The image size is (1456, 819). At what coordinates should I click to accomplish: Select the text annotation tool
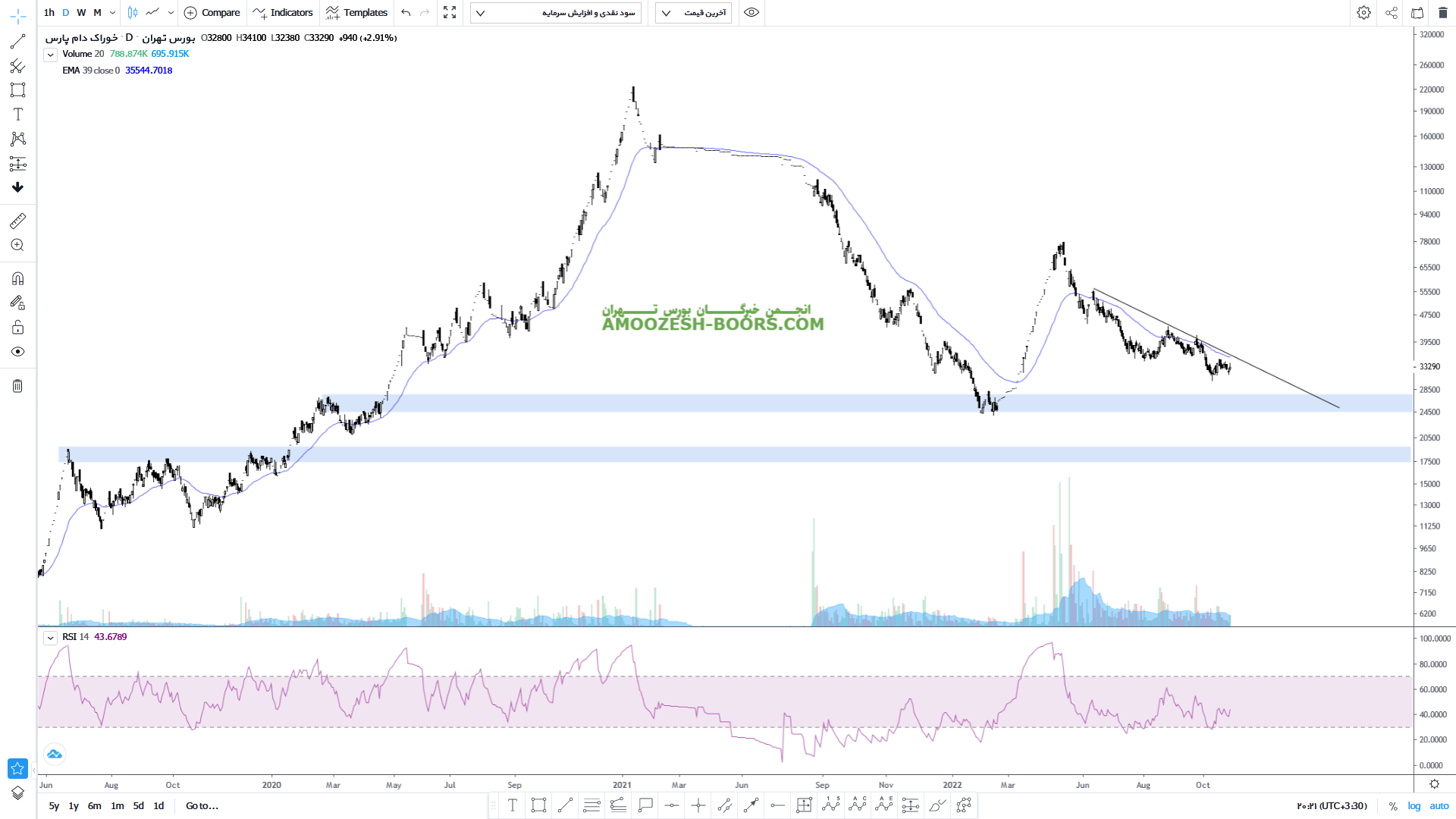(x=17, y=115)
